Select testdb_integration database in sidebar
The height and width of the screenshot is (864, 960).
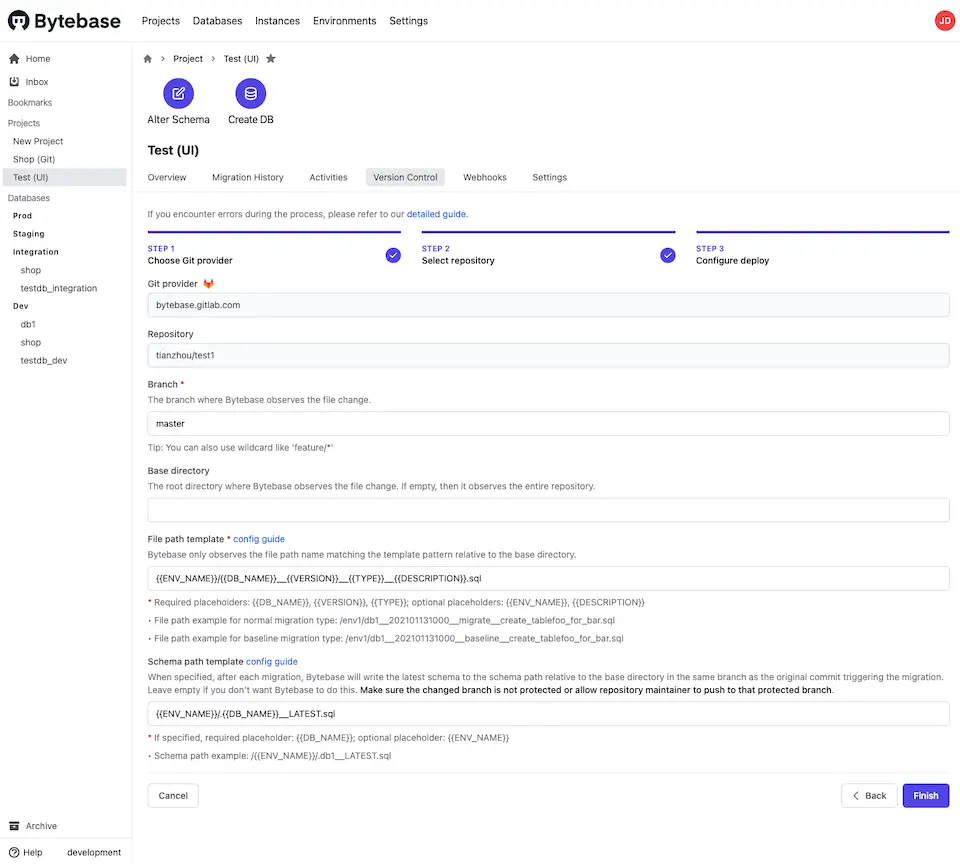59,288
